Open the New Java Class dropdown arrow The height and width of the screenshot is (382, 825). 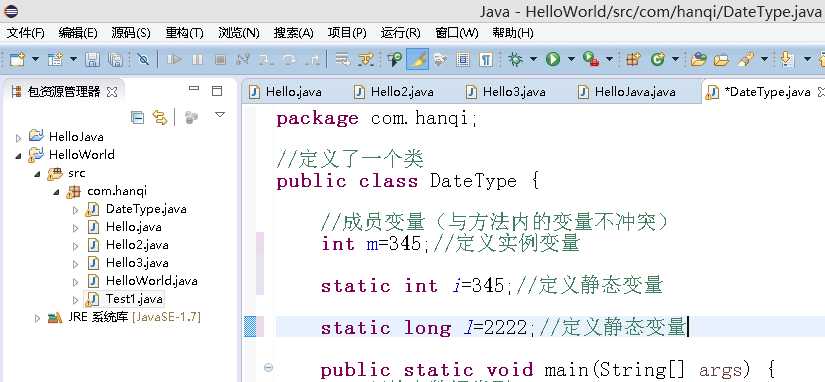pyautogui.click(x=676, y=59)
